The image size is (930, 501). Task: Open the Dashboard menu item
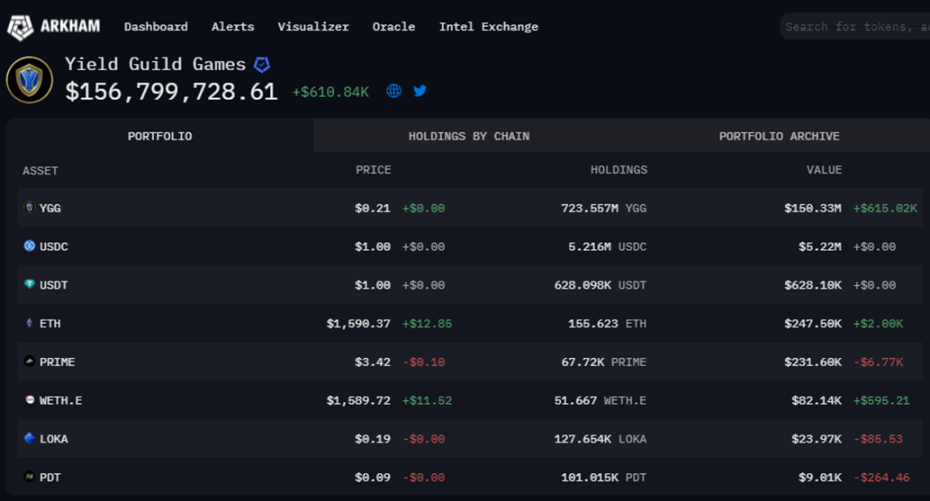click(156, 27)
